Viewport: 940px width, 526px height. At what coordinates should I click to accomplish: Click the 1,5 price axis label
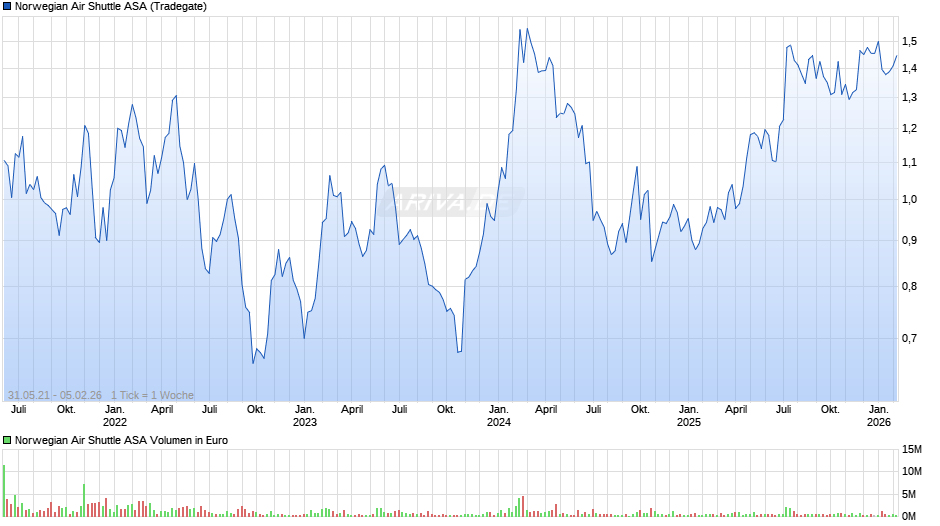coord(909,41)
